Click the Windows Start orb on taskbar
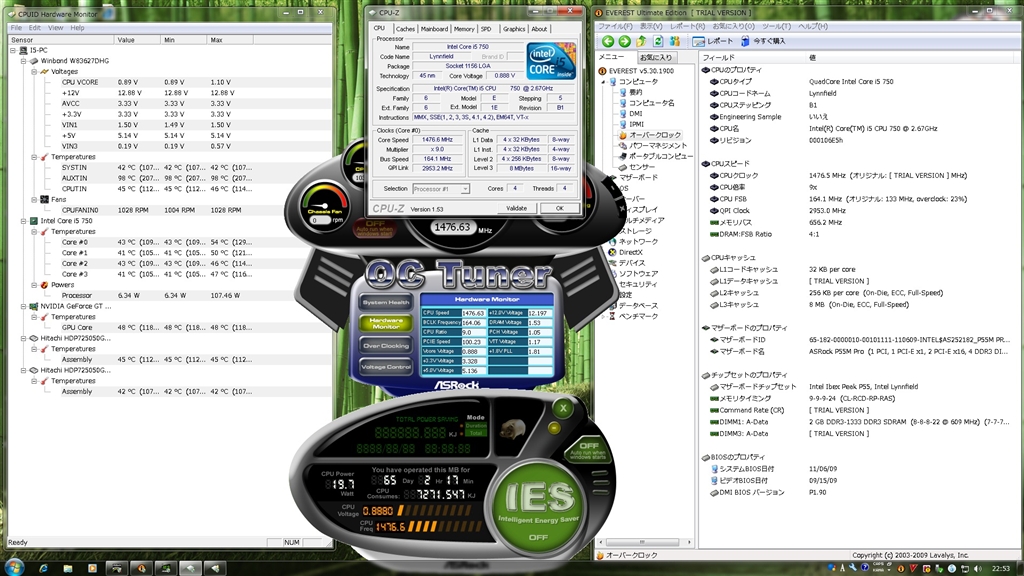Viewport: 1024px width, 576px height. (x=13, y=566)
